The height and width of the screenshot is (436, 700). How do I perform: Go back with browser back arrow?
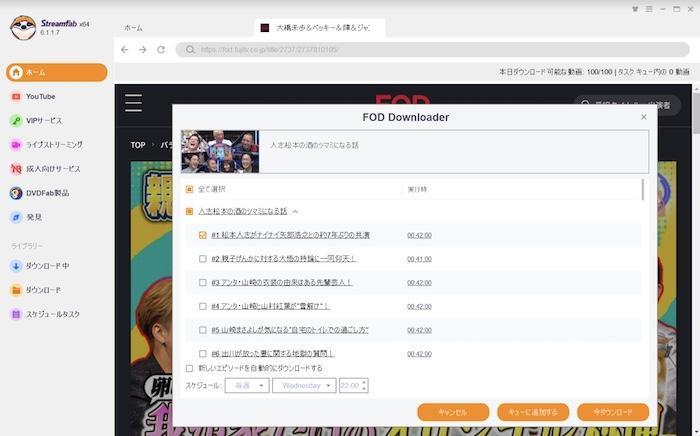click(125, 50)
